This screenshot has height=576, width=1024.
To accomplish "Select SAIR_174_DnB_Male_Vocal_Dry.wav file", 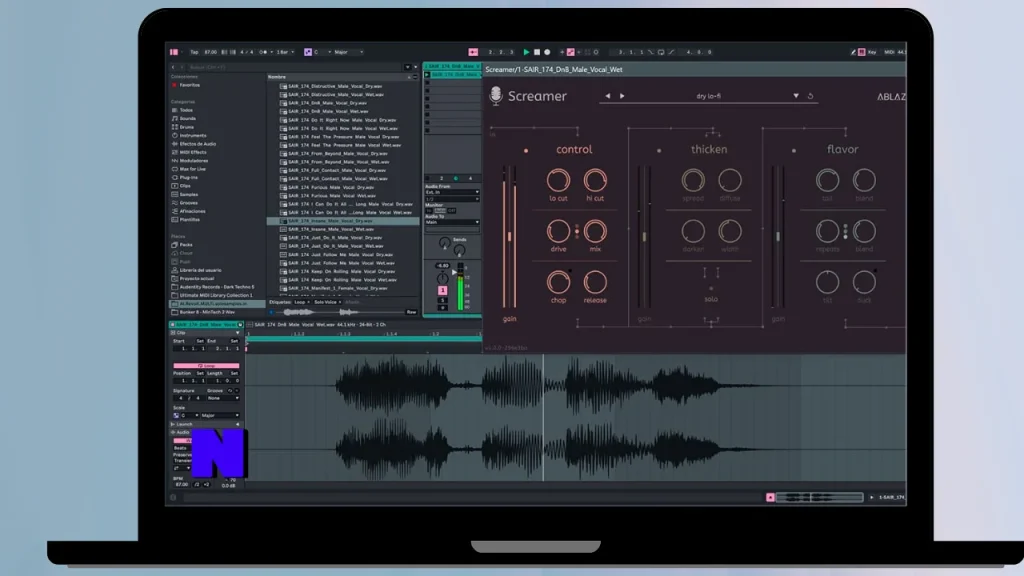I will pyautogui.click(x=327, y=103).
